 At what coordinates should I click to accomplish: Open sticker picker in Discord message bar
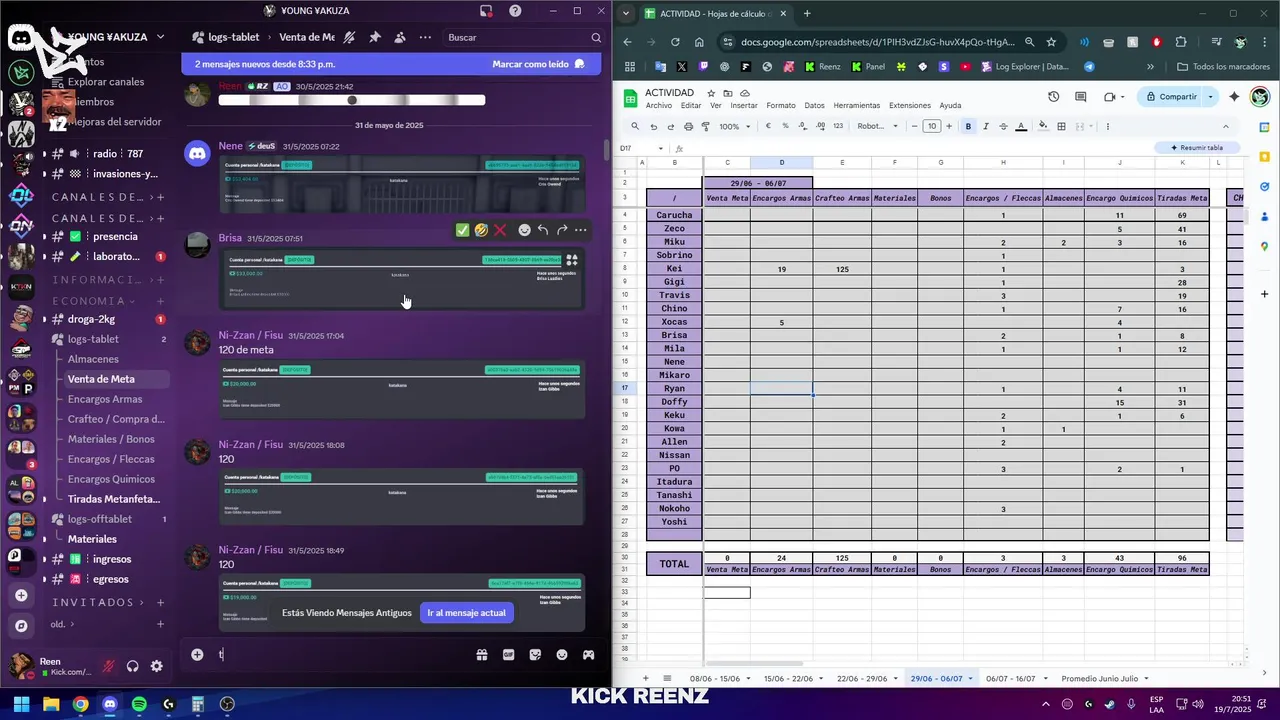[535, 655]
